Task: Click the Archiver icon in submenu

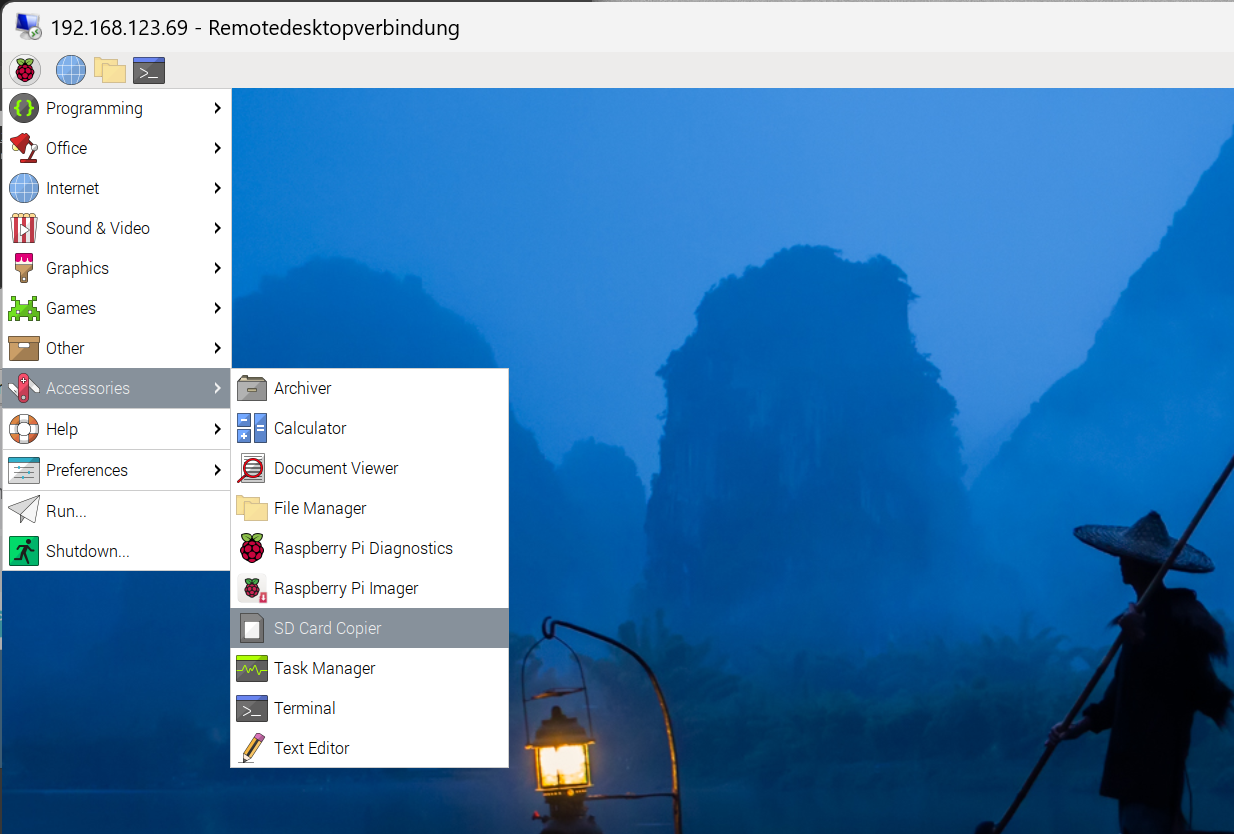Action: [x=252, y=388]
